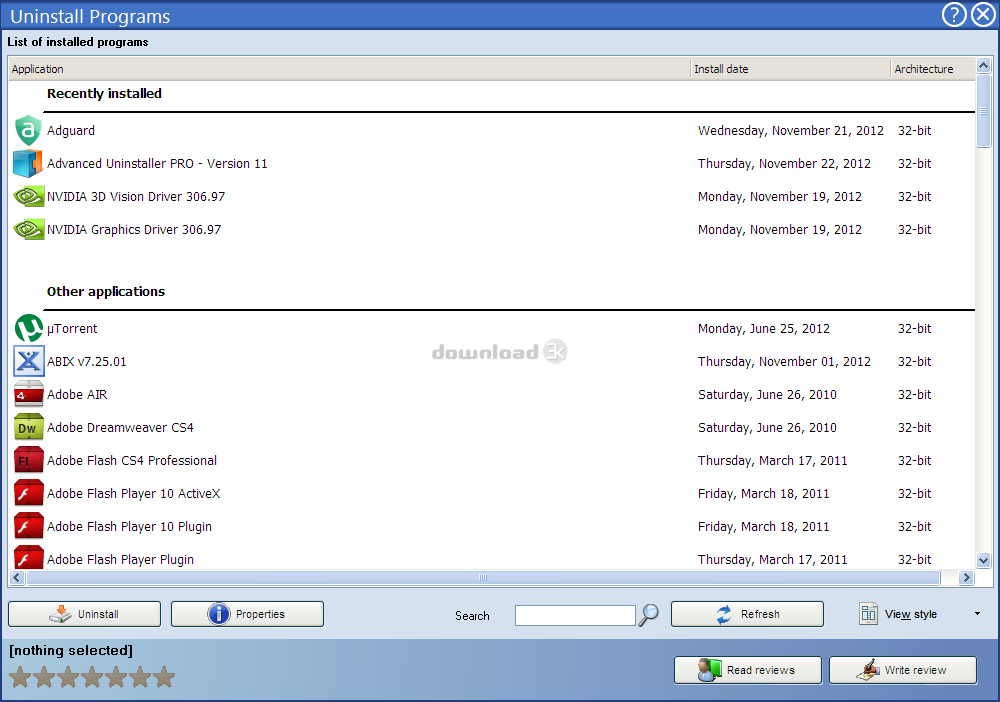Select the ABIX v7.25.01 entry
1000x702 pixels.
(492, 362)
